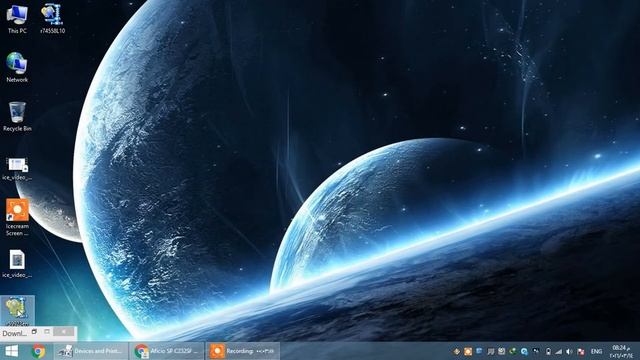Open the This PC desktop icon
The image size is (640, 360).
17,19
